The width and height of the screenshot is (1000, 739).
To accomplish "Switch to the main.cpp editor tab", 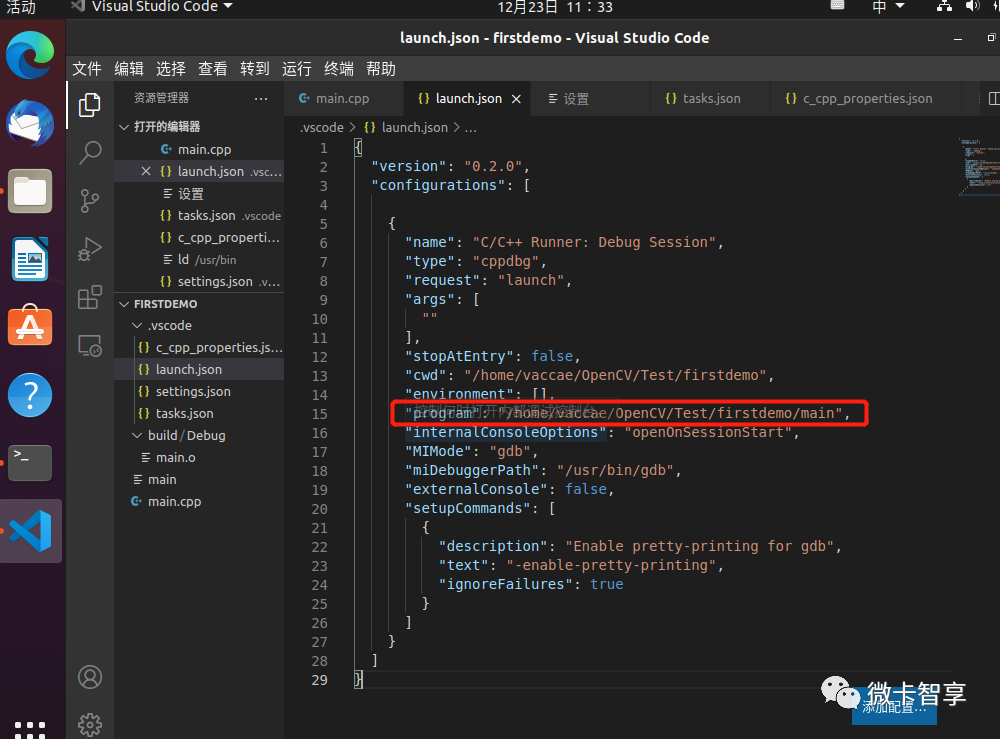I will tap(342, 99).
